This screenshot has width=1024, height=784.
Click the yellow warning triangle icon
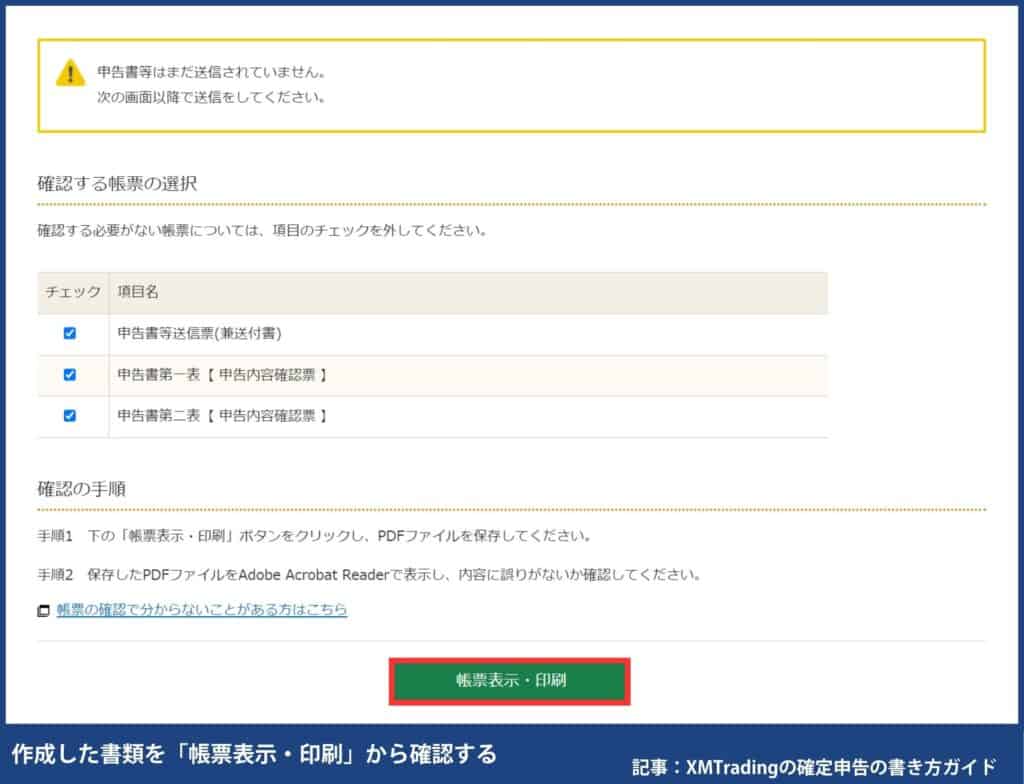pos(71,73)
